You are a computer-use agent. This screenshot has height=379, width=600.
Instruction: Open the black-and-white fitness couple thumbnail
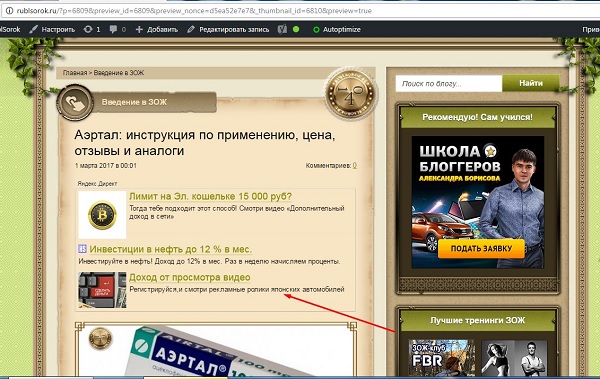514,358
